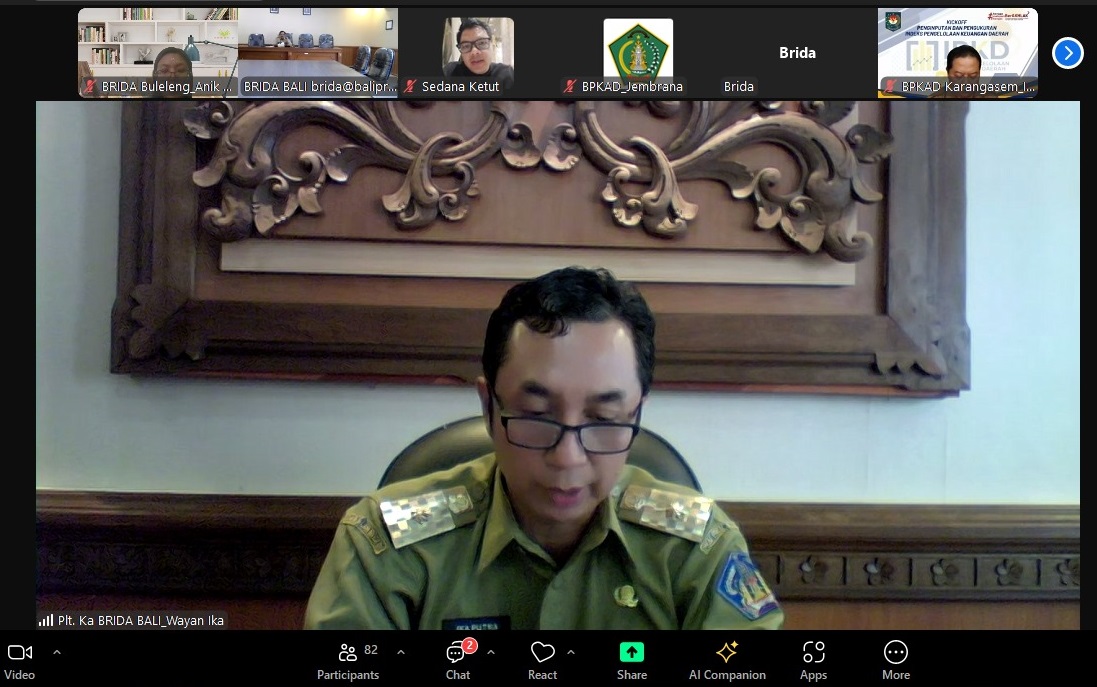Select the BRIDA Buleleng_Anik video thumbnail
1097x687 pixels.
pyautogui.click(x=158, y=52)
